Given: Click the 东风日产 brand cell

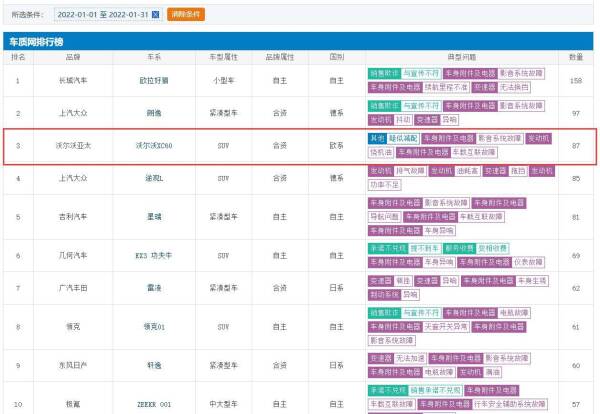Looking at the screenshot, I should tap(73, 365).
